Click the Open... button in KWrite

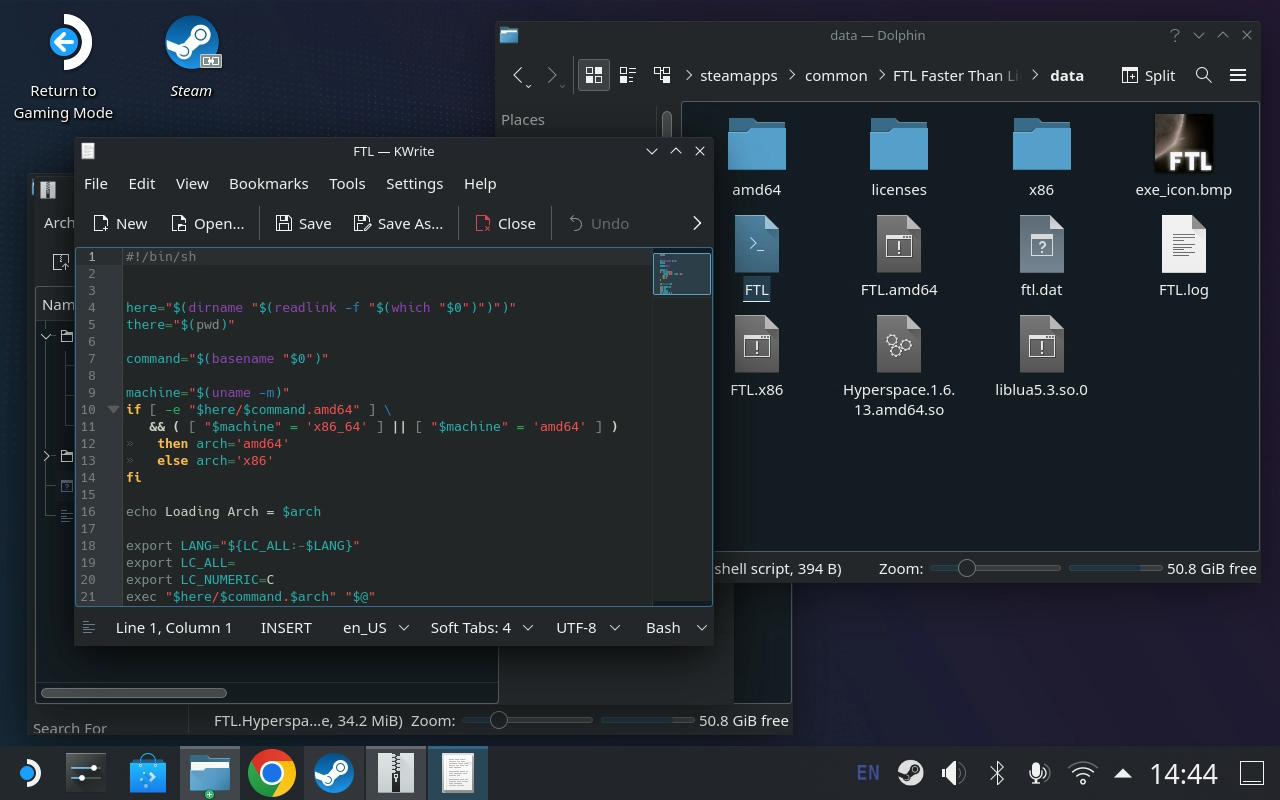pos(207,223)
